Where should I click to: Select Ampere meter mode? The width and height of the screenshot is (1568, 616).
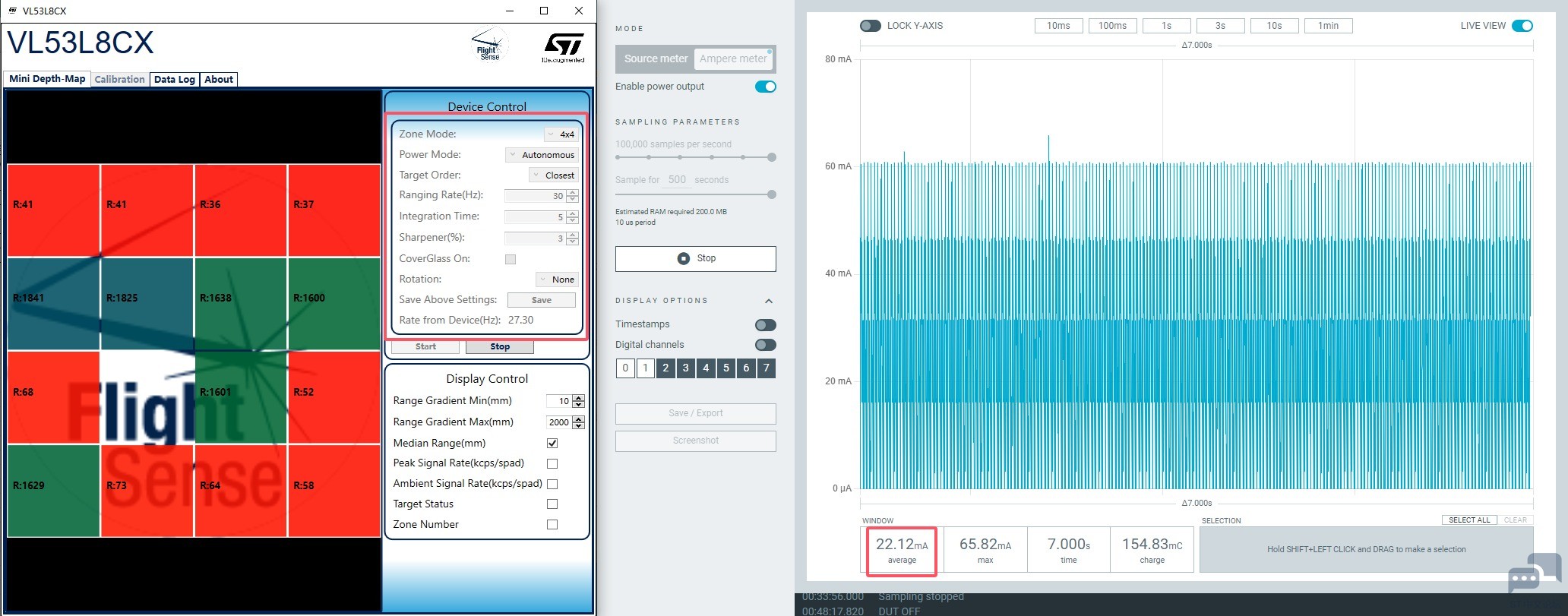point(733,59)
